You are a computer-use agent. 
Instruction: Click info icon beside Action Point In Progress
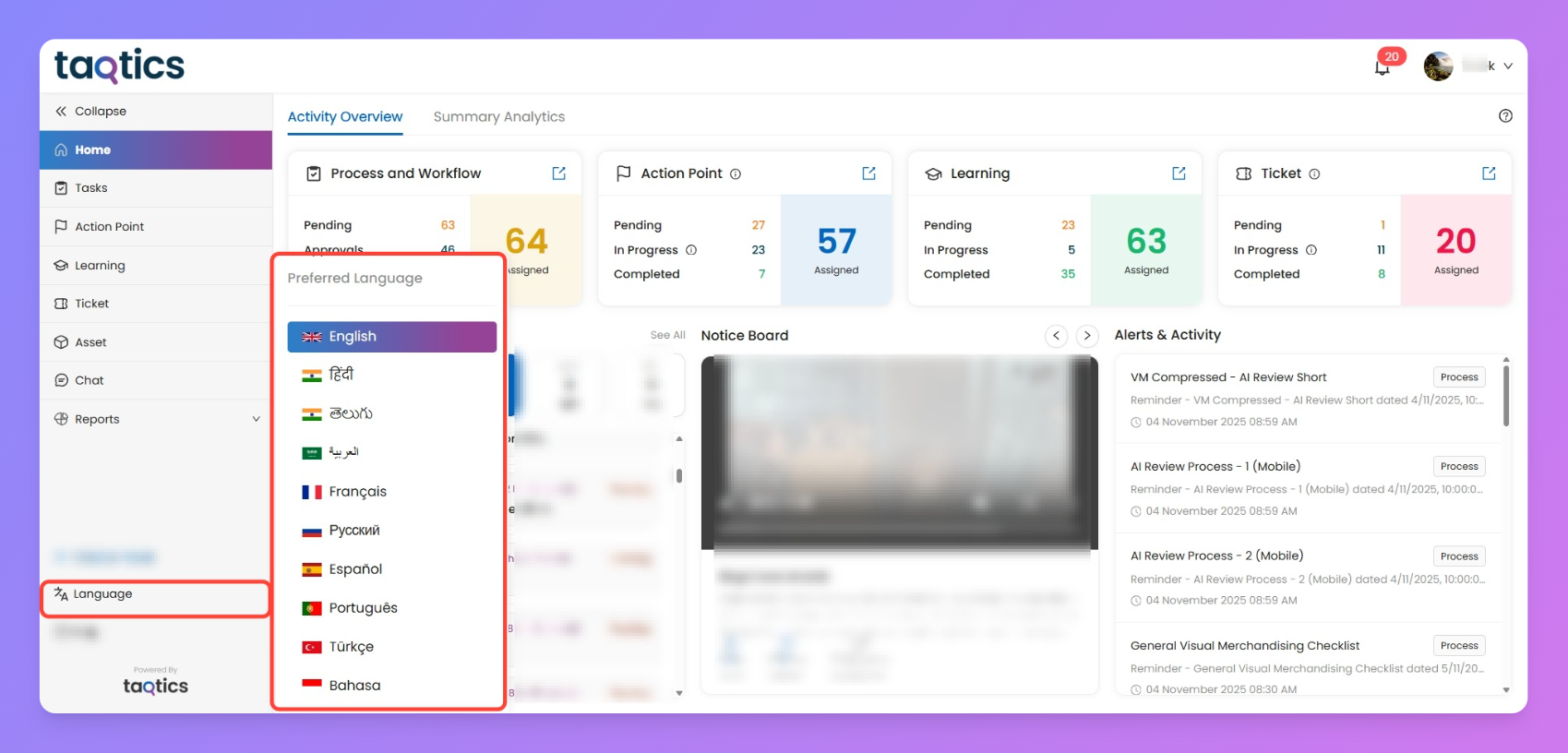pyautogui.click(x=691, y=250)
